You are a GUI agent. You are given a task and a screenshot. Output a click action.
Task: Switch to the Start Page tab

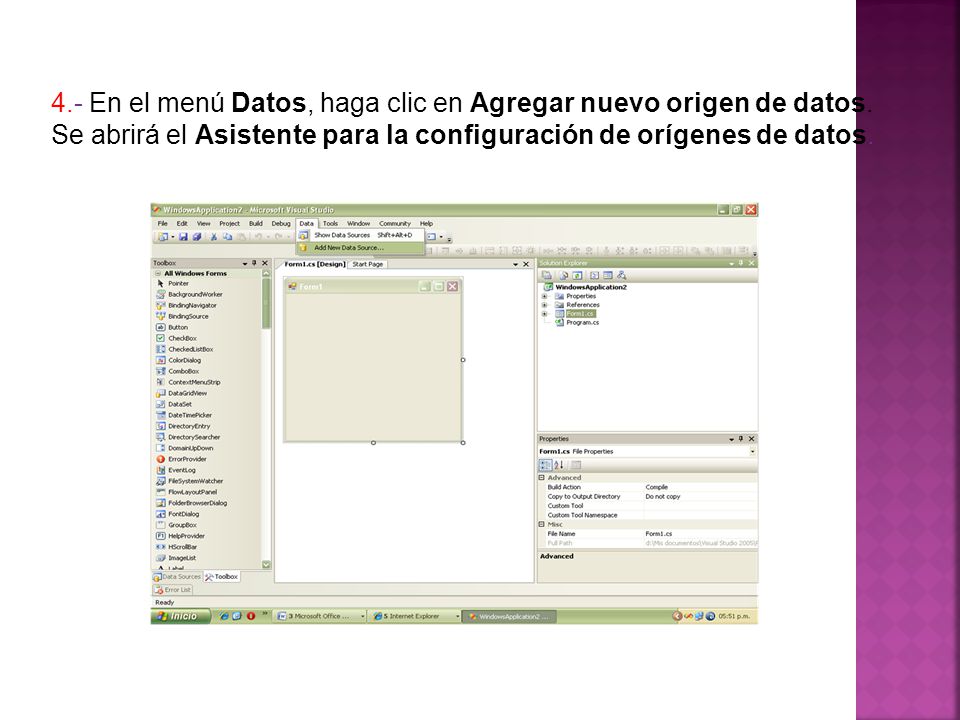tap(368, 264)
